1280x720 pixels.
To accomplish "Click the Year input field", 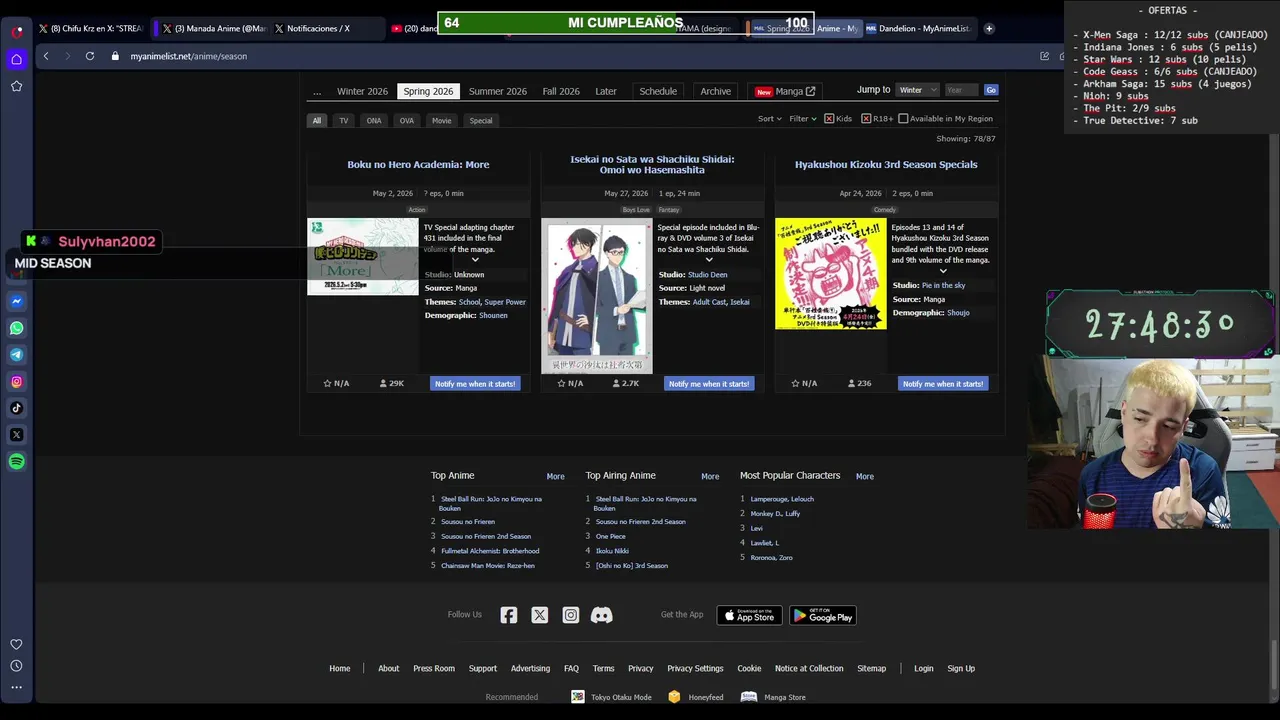I will (x=961, y=90).
